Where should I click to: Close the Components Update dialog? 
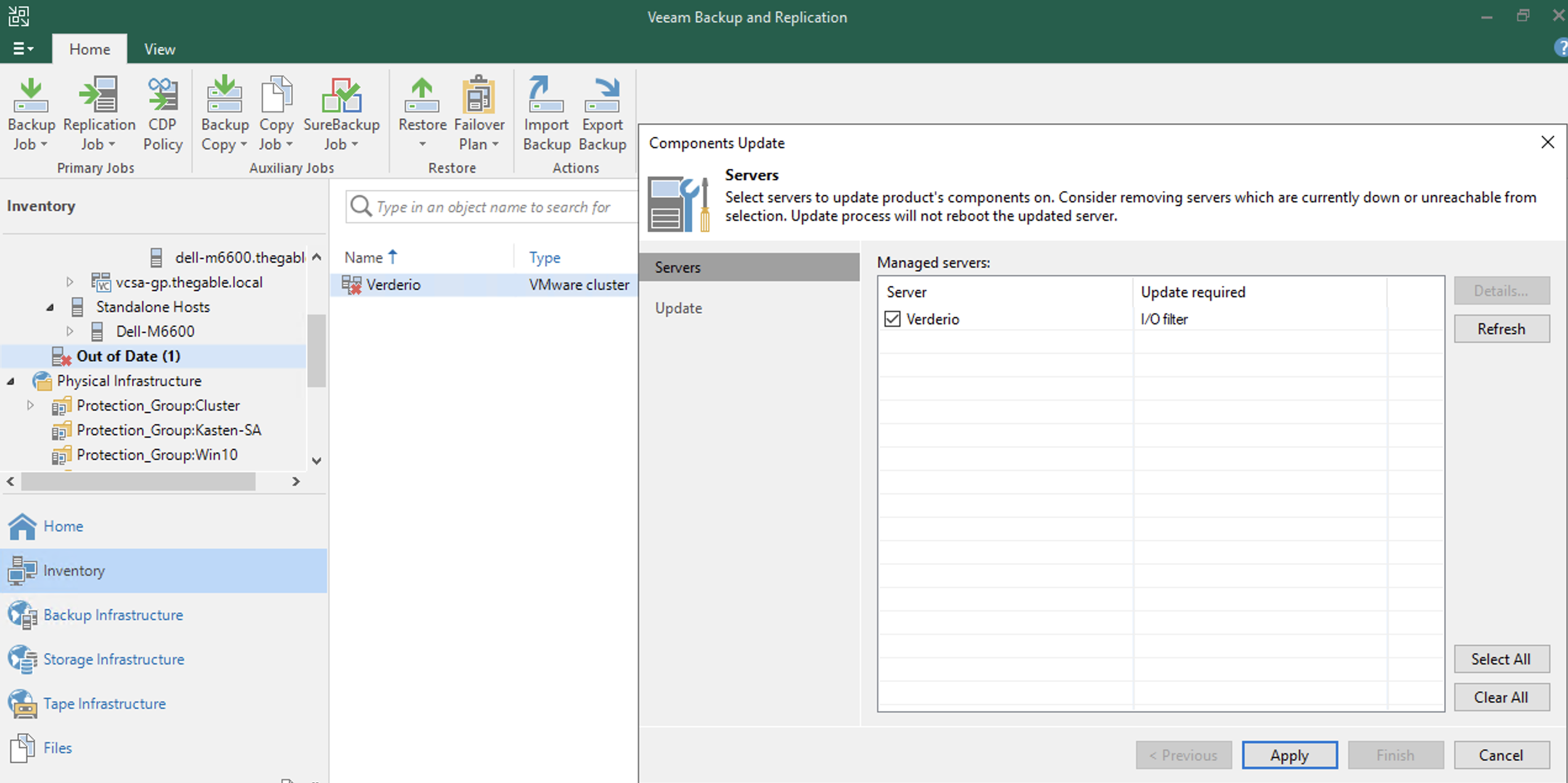point(1548,142)
